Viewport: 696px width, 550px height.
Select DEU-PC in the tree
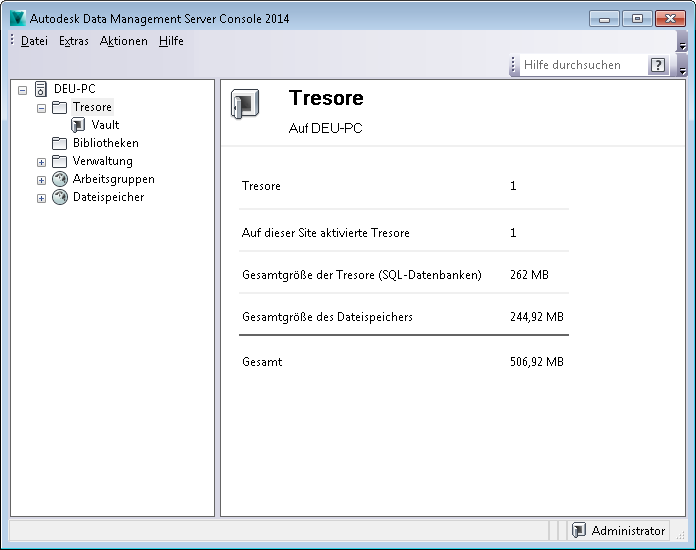tap(75, 89)
